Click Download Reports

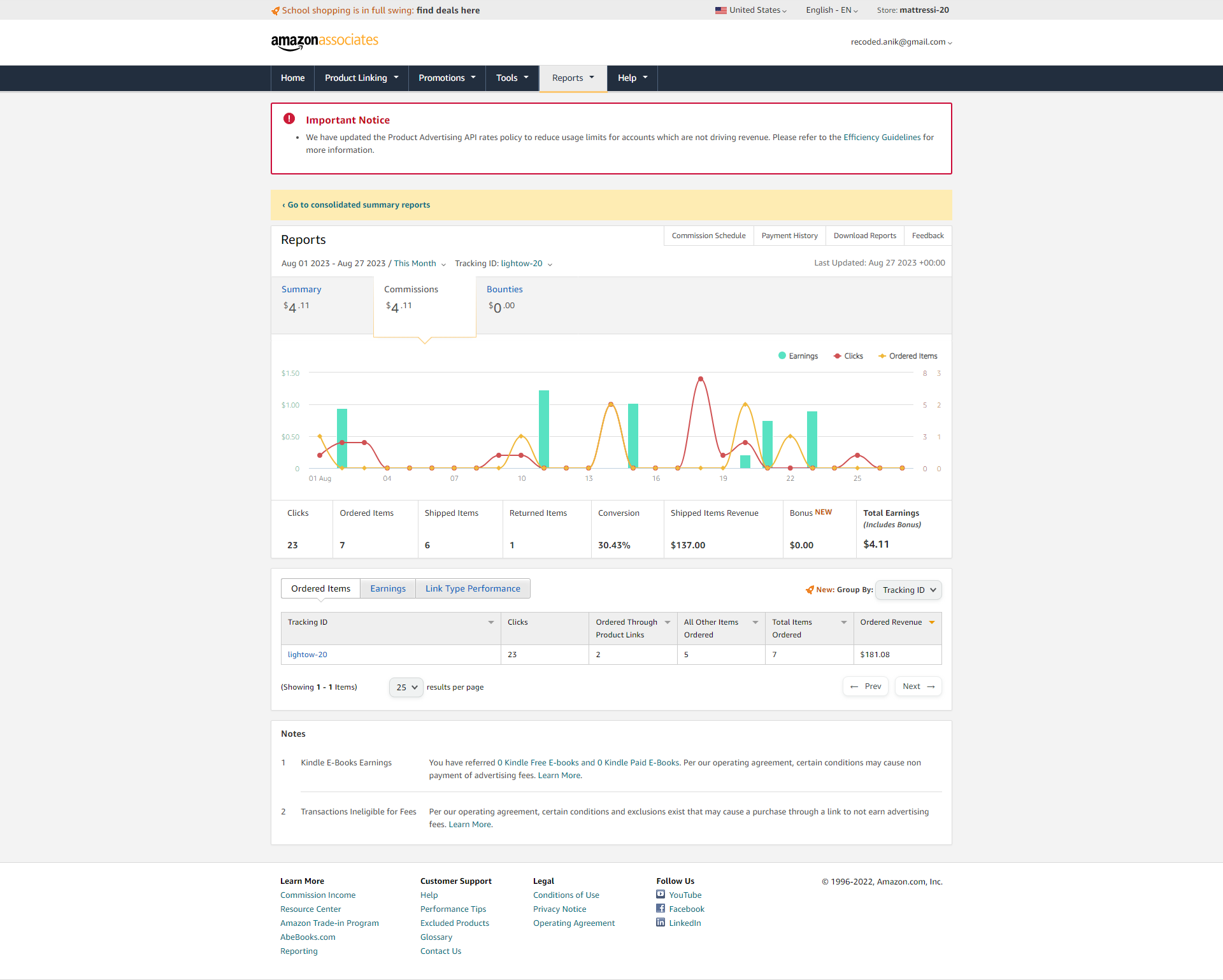coord(865,236)
